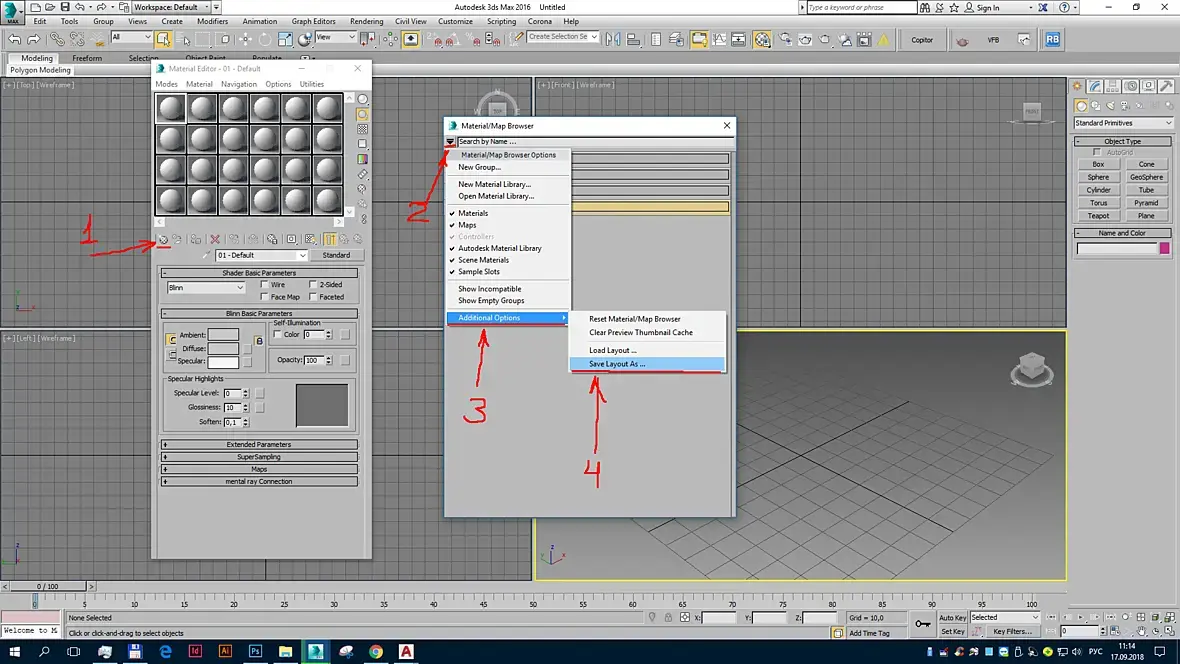Choose Save Layout As menu entry

617,364
